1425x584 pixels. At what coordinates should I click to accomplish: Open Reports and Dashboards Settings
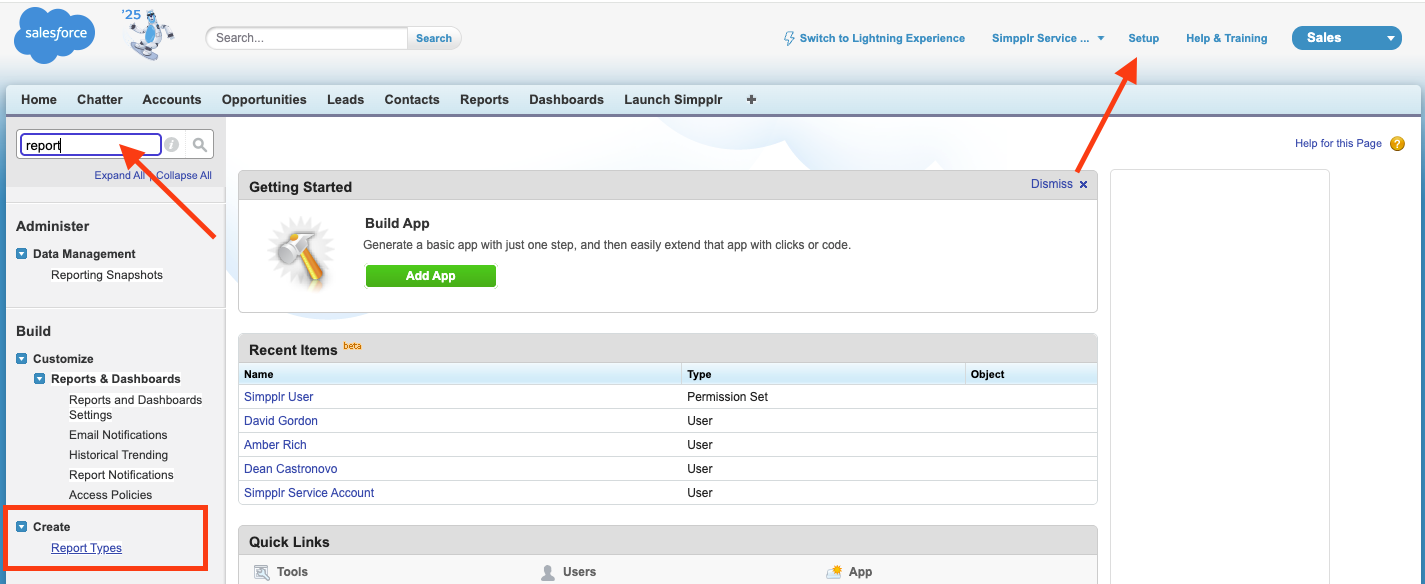(136, 407)
